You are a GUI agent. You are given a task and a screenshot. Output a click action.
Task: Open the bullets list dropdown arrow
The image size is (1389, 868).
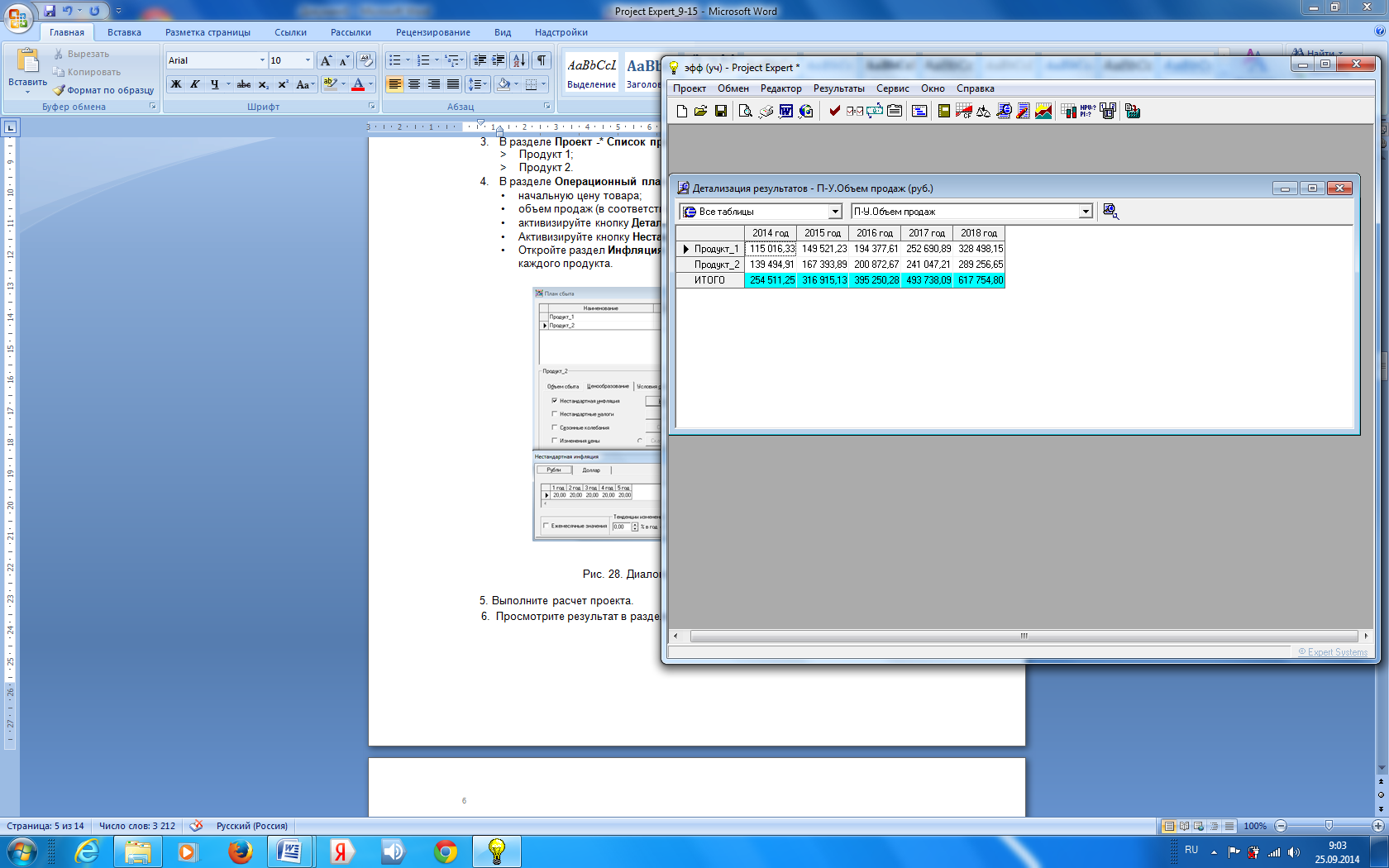pos(408,60)
